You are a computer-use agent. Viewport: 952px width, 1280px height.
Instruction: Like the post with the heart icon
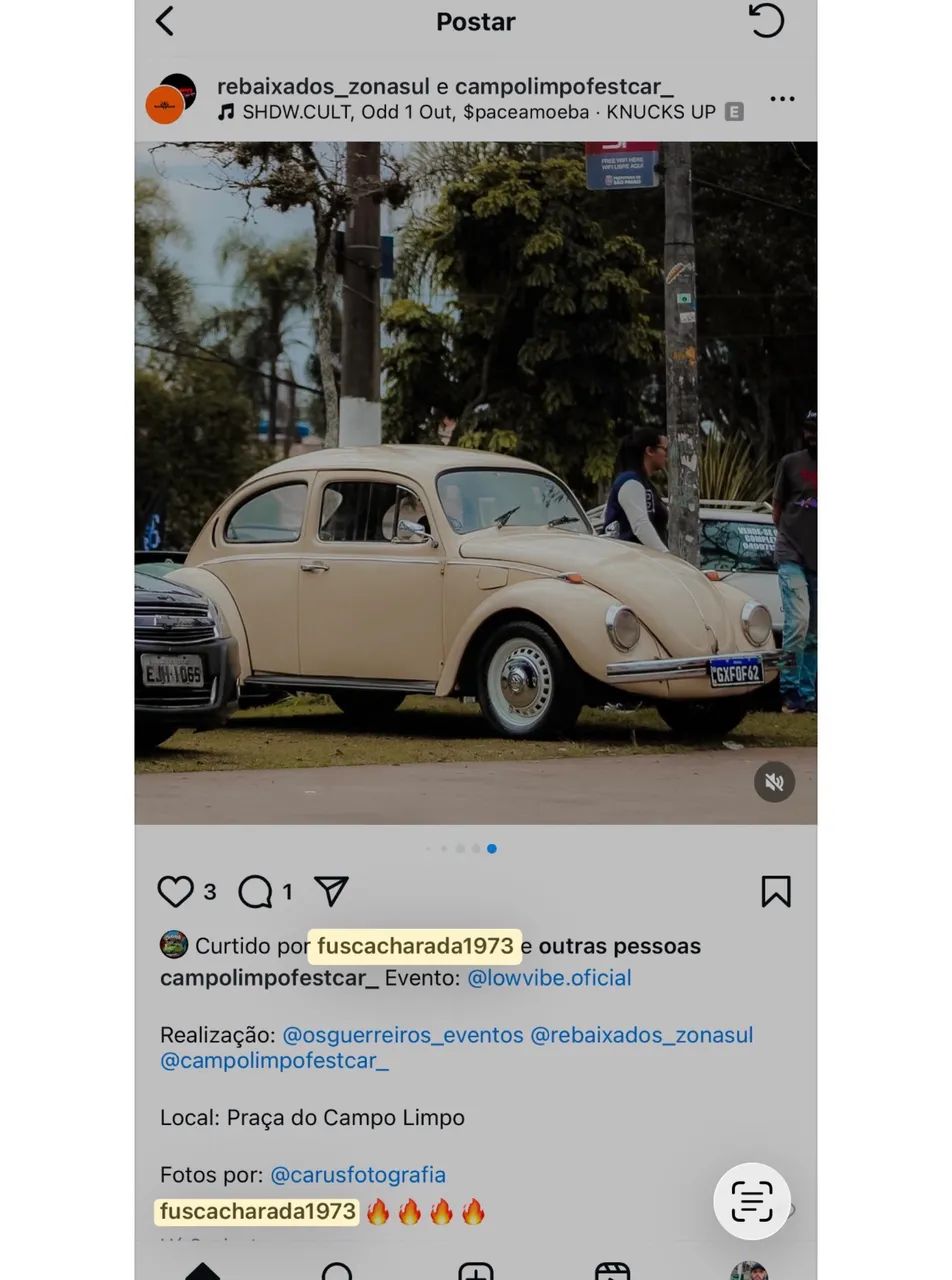175,891
